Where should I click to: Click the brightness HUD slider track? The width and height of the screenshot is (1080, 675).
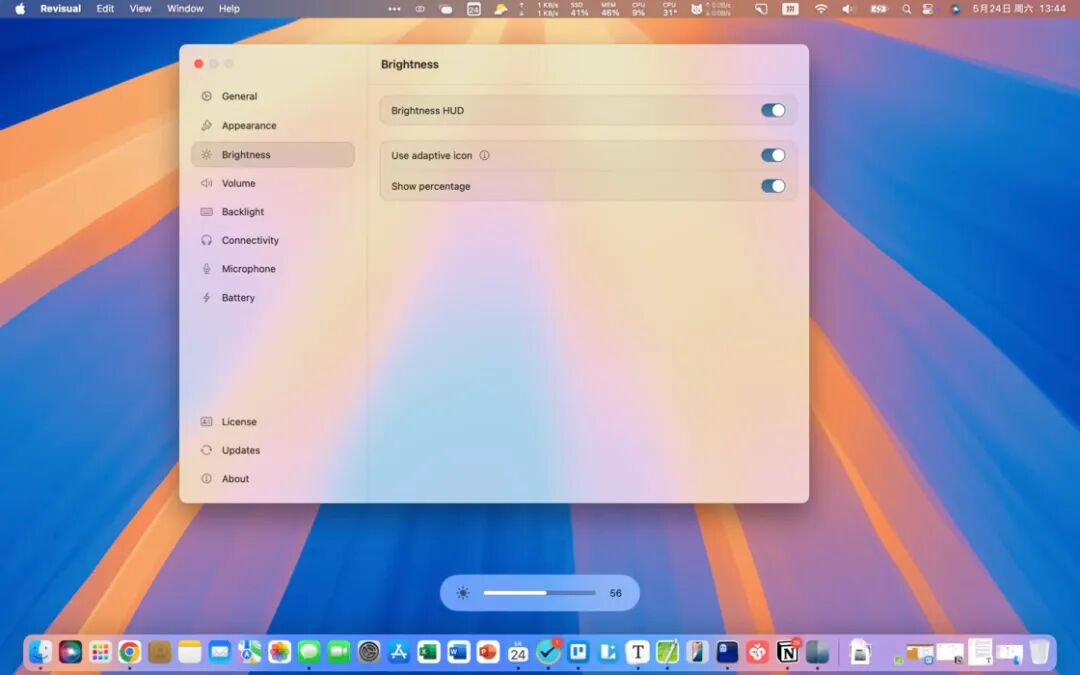pyautogui.click(x=539, y=593)
